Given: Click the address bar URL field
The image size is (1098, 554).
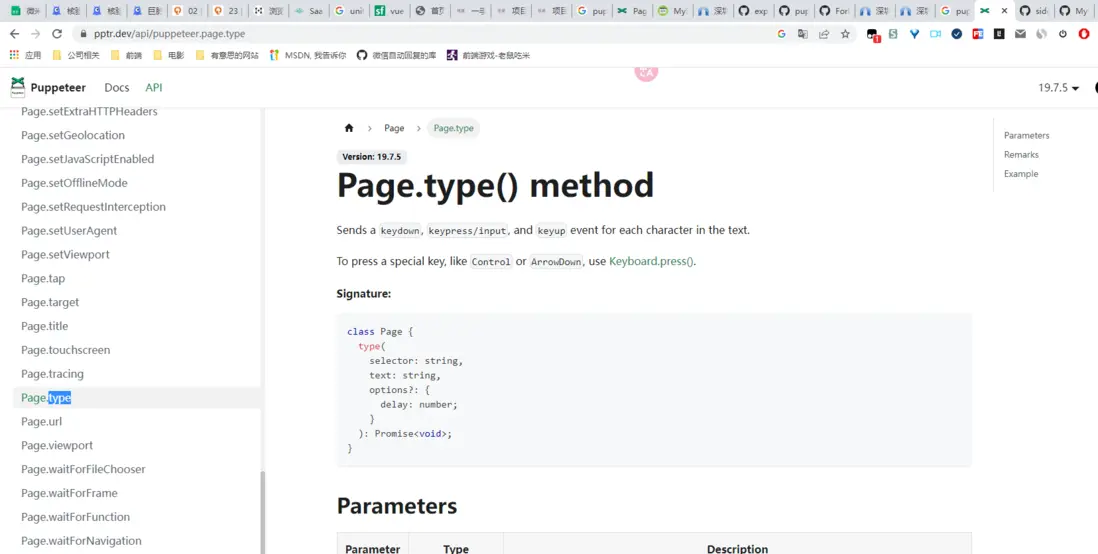Looking at the screenshot, I should point(400,34).
